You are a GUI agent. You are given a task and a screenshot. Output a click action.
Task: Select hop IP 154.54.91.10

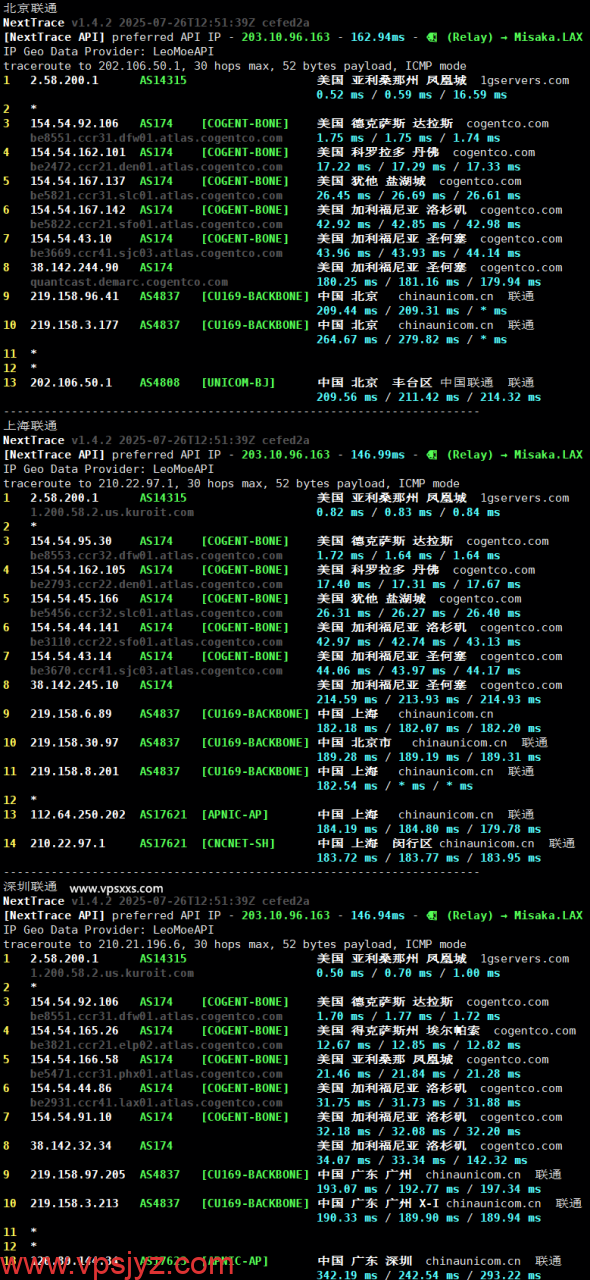point(71,1117)
